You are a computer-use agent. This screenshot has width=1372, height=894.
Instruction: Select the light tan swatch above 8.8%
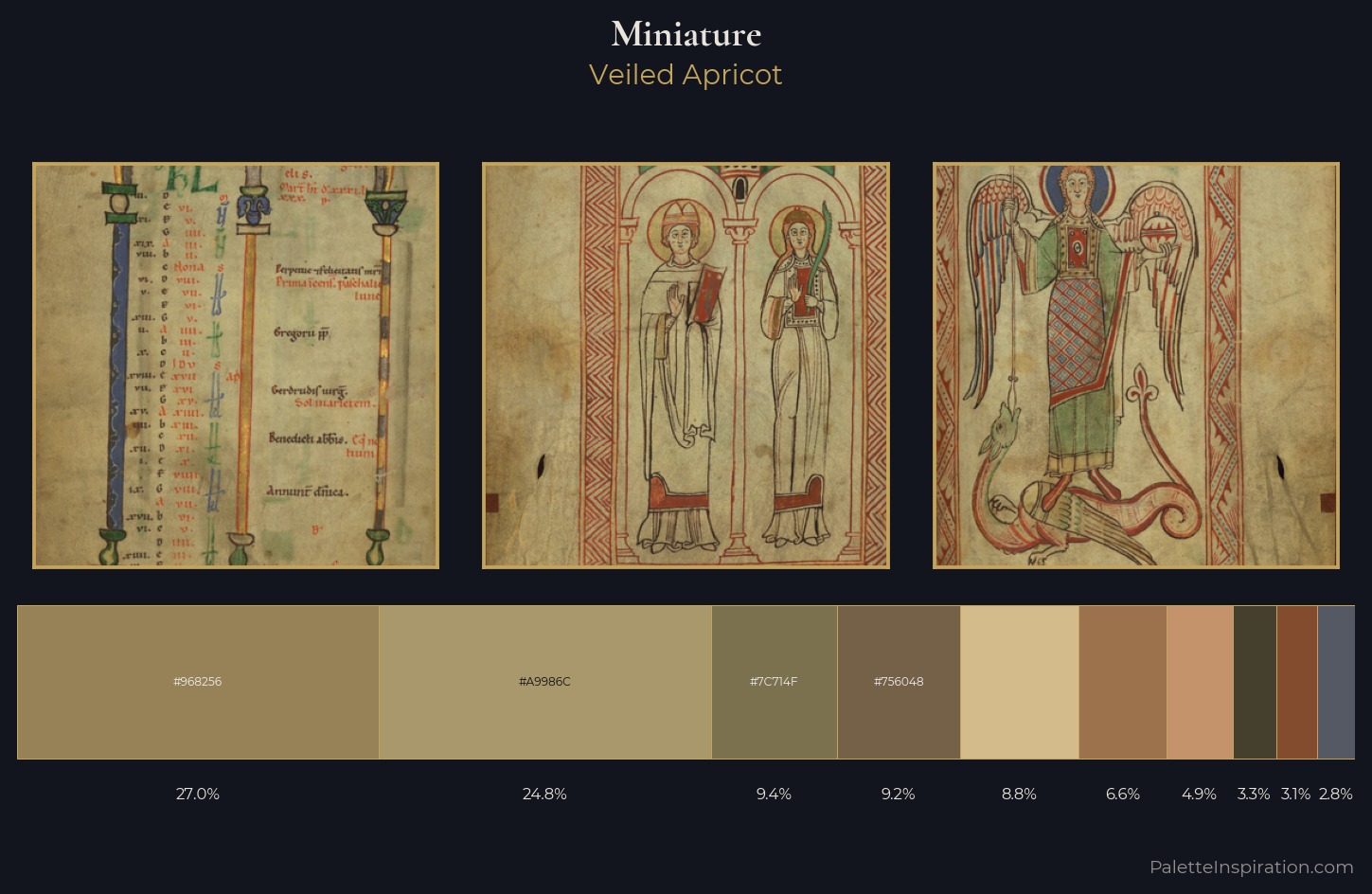pyautogui.click(x=1019, y=682)
